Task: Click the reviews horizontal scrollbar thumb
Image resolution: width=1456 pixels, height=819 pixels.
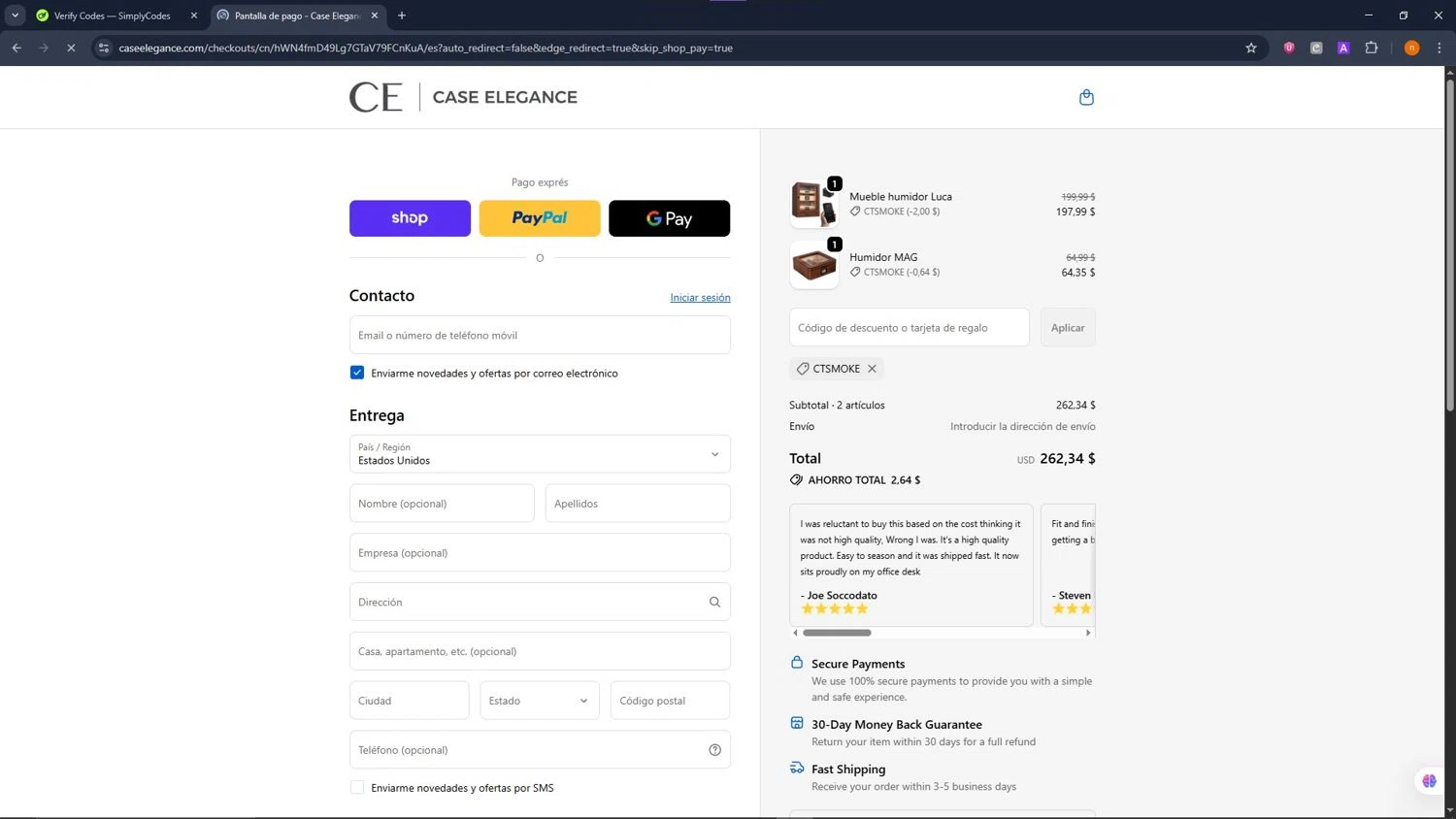Action: pos(837,633)
